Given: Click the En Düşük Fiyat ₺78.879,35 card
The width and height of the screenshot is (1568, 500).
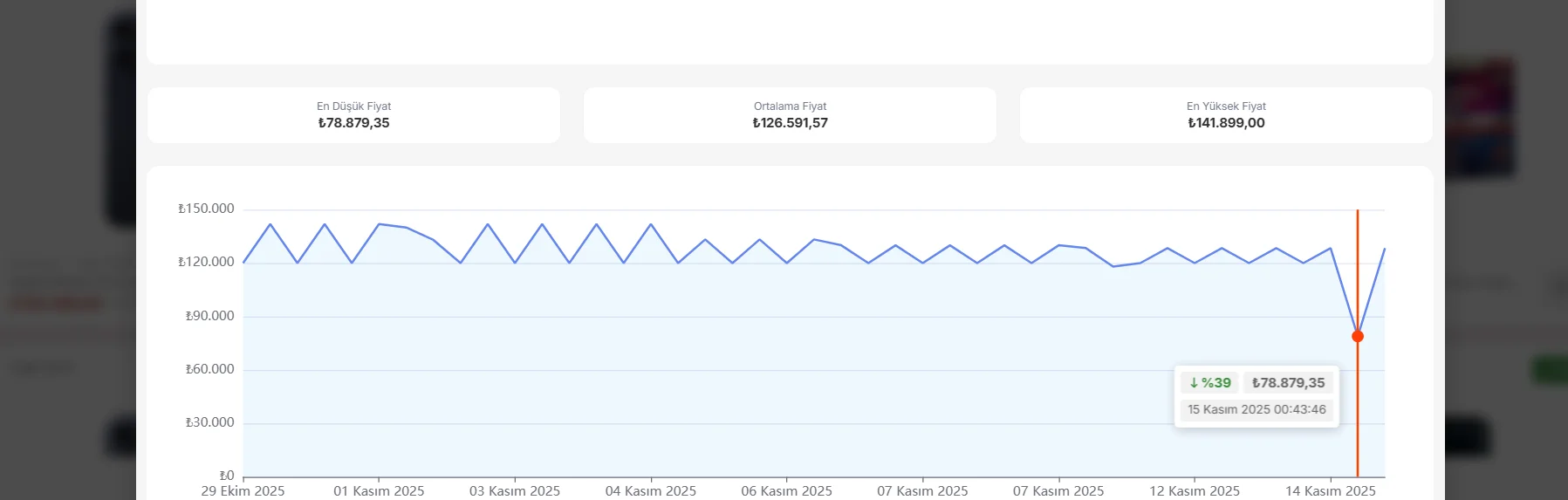Looking at the screenshot, I should click(x=353, y=115).
